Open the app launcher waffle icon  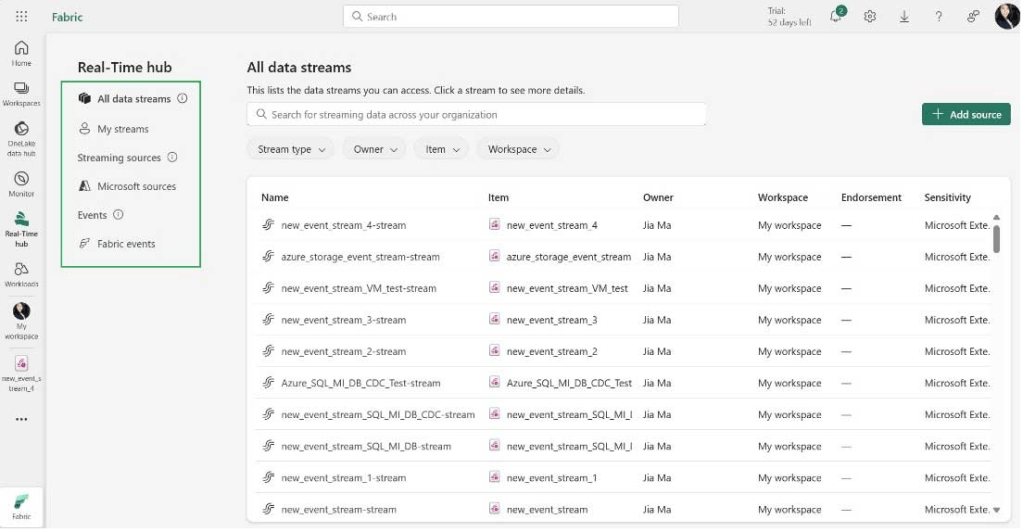click(21, 17)
